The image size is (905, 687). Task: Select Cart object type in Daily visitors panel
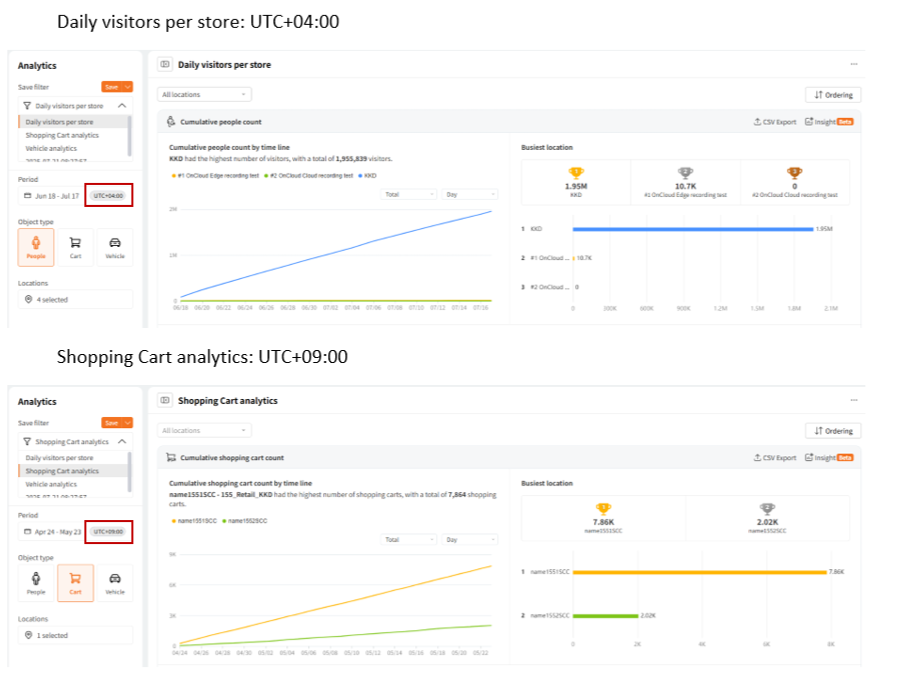(x=75, y=246)
